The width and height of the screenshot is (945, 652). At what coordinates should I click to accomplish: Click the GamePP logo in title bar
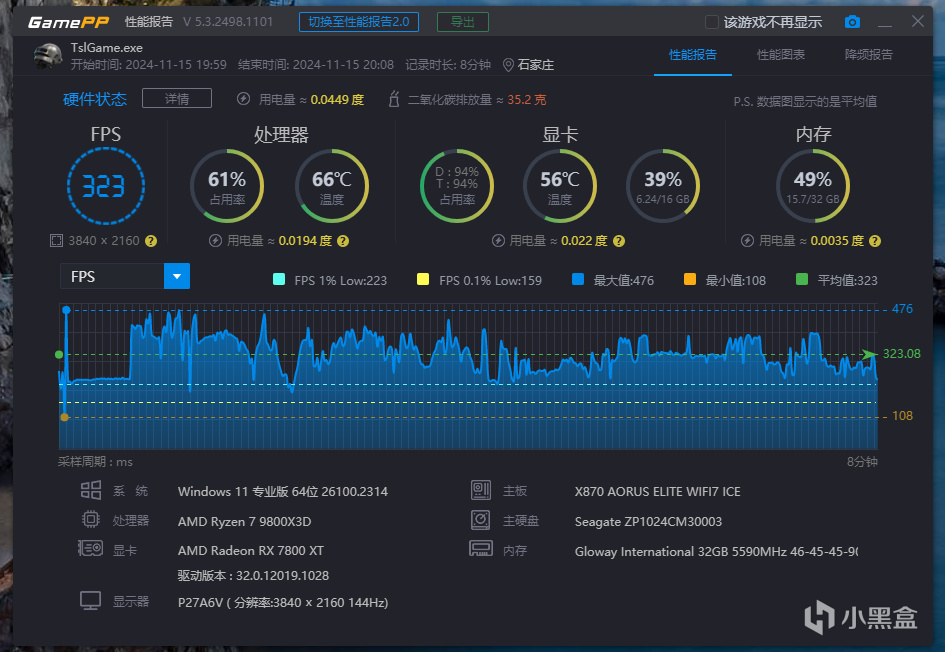tap(68, 22)
